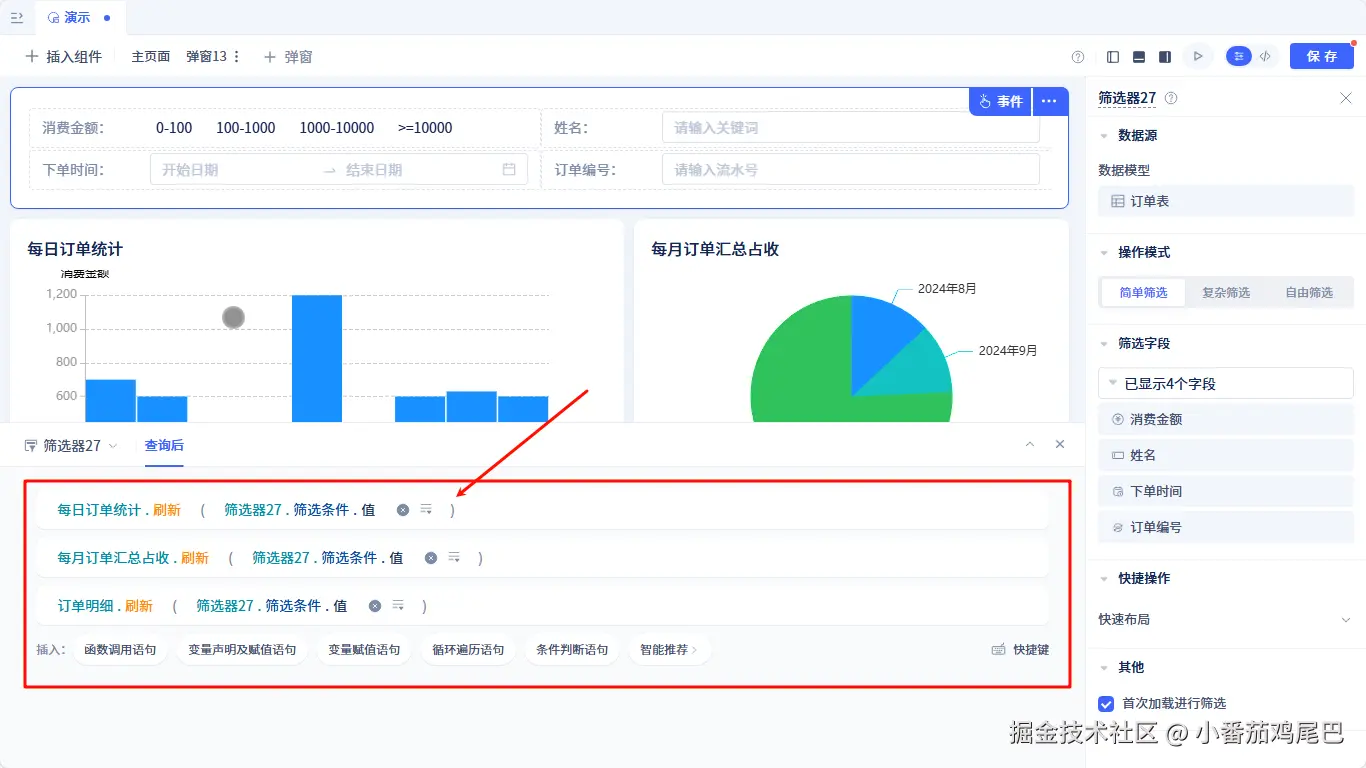Select the 100-1000 amount range
This screenshot has height=768, width=1366.
(x=246, y=128)
